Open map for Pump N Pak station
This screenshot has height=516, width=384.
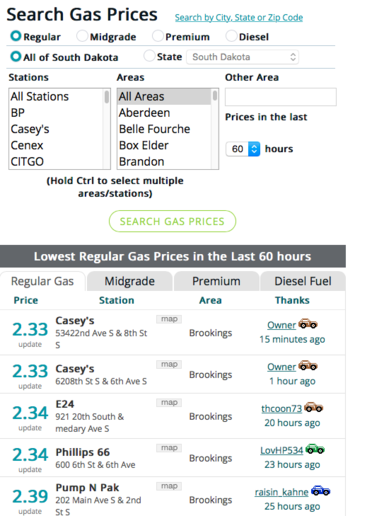click(169, 486)
